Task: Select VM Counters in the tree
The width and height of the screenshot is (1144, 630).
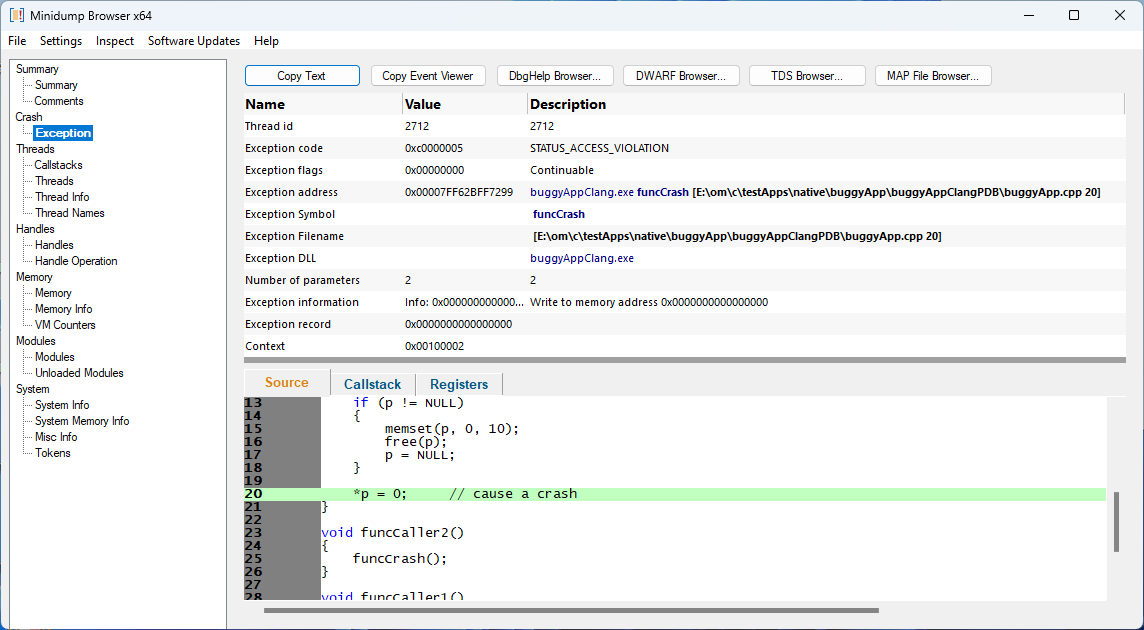Action: (x=65, y=325)
